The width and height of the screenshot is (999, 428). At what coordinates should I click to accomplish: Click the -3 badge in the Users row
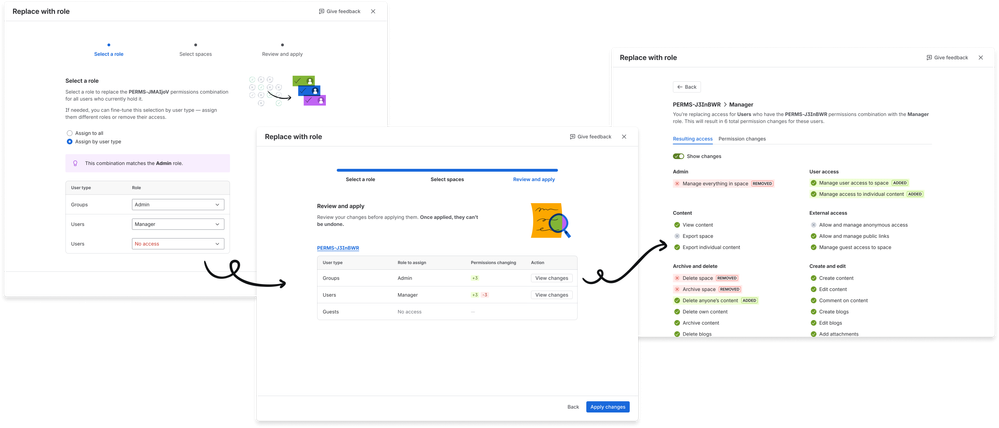(485, 295)
